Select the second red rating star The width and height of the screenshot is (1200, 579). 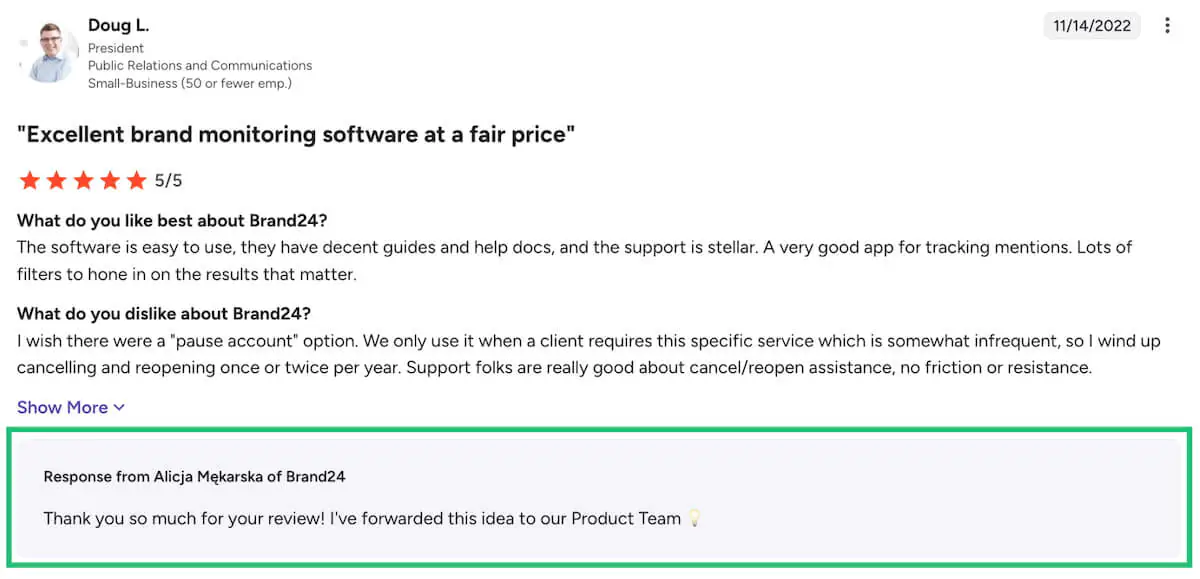[57, 181]
